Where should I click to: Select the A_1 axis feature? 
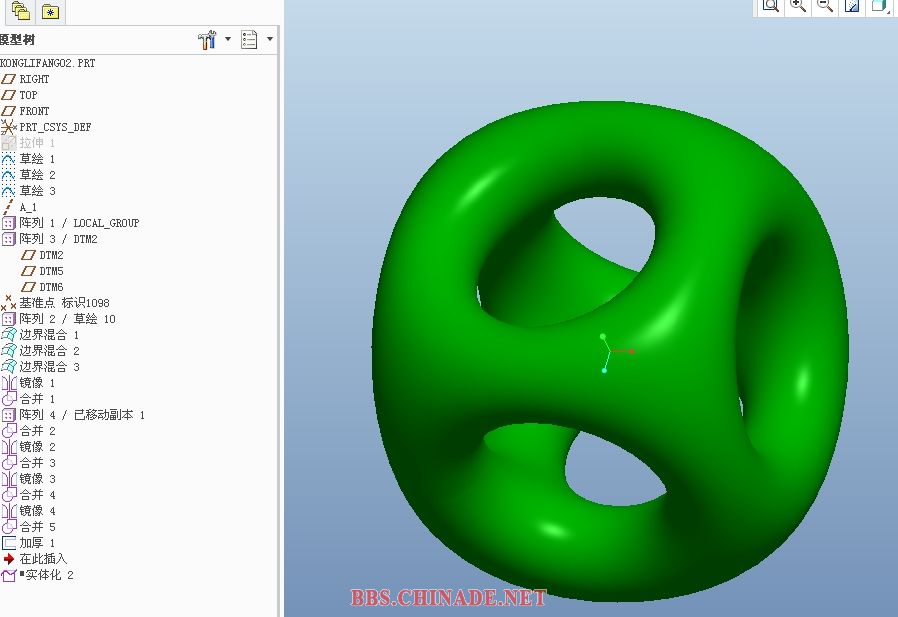[19, 207]
